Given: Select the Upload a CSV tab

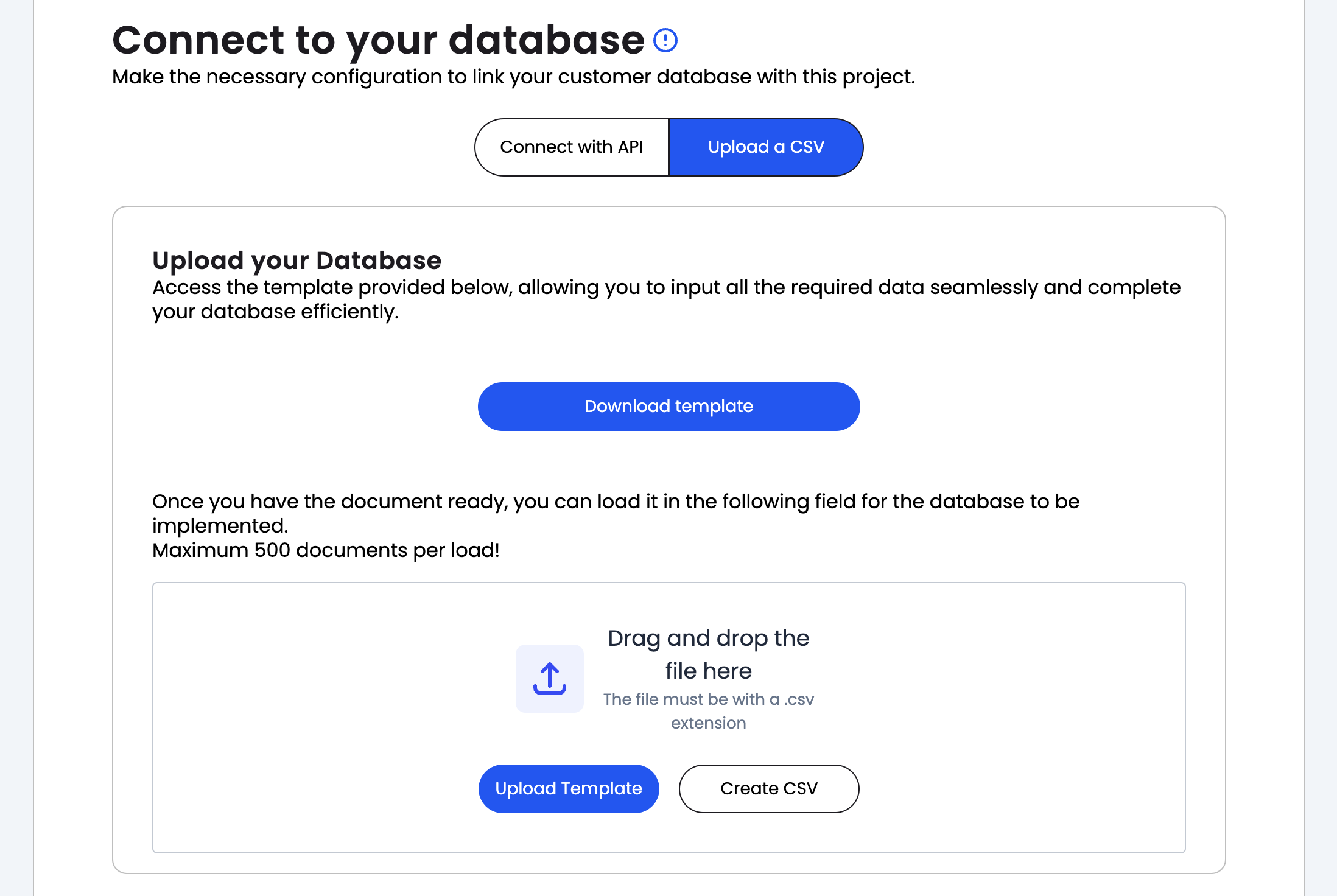Looking at the screenshot, I should pyautogui.click(x=766, y=147).
